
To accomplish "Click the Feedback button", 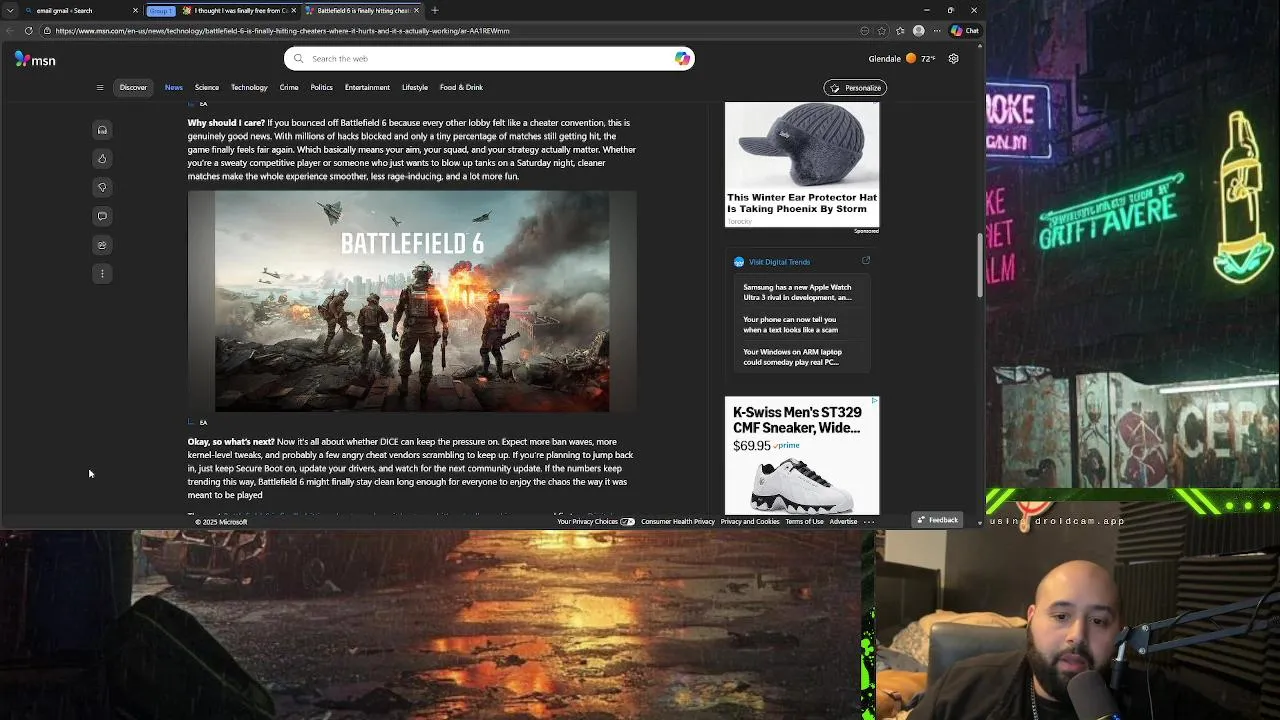I will (937, 520).
